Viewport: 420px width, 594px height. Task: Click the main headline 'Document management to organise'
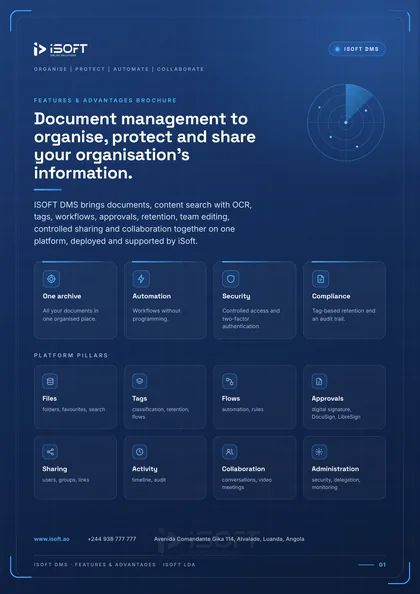(145, 146)
